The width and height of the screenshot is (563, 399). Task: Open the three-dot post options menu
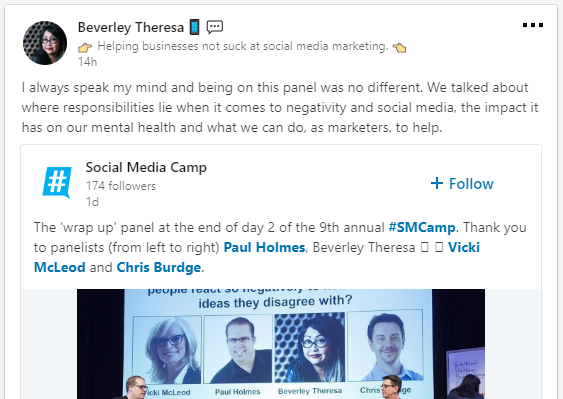click(533, 25)
